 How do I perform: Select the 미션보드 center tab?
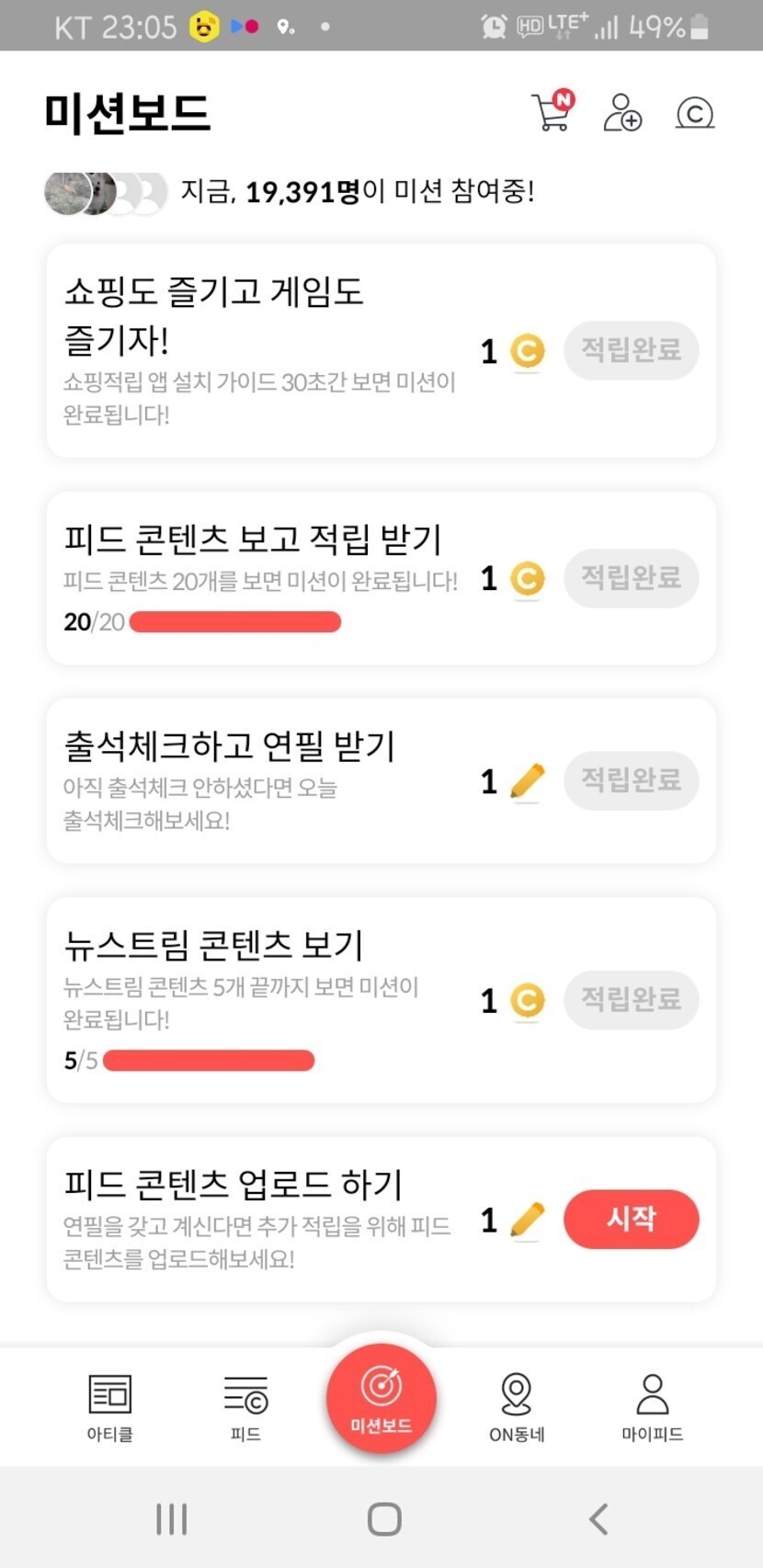tap(381, 1398)
